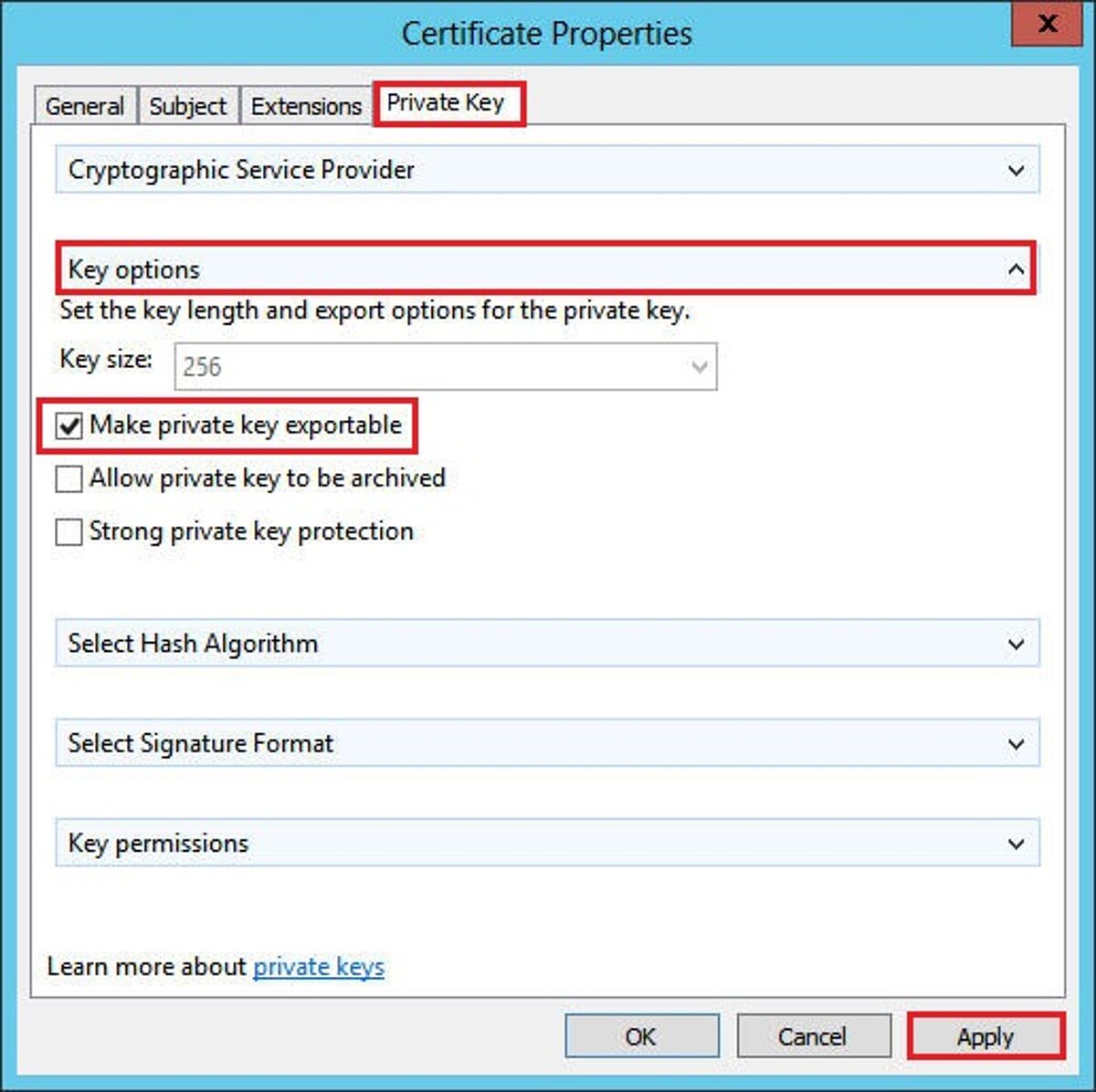Image resolution: width=1096 pixels, height=1092 pixels.
Task: Click the Cancel button
Action: coord(812,1036)
